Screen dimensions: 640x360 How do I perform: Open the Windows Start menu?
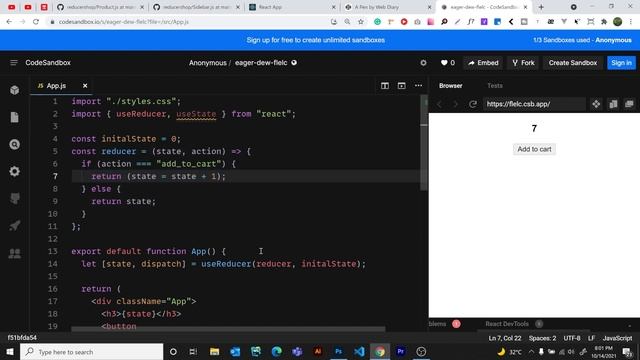(x=9, y=352)
